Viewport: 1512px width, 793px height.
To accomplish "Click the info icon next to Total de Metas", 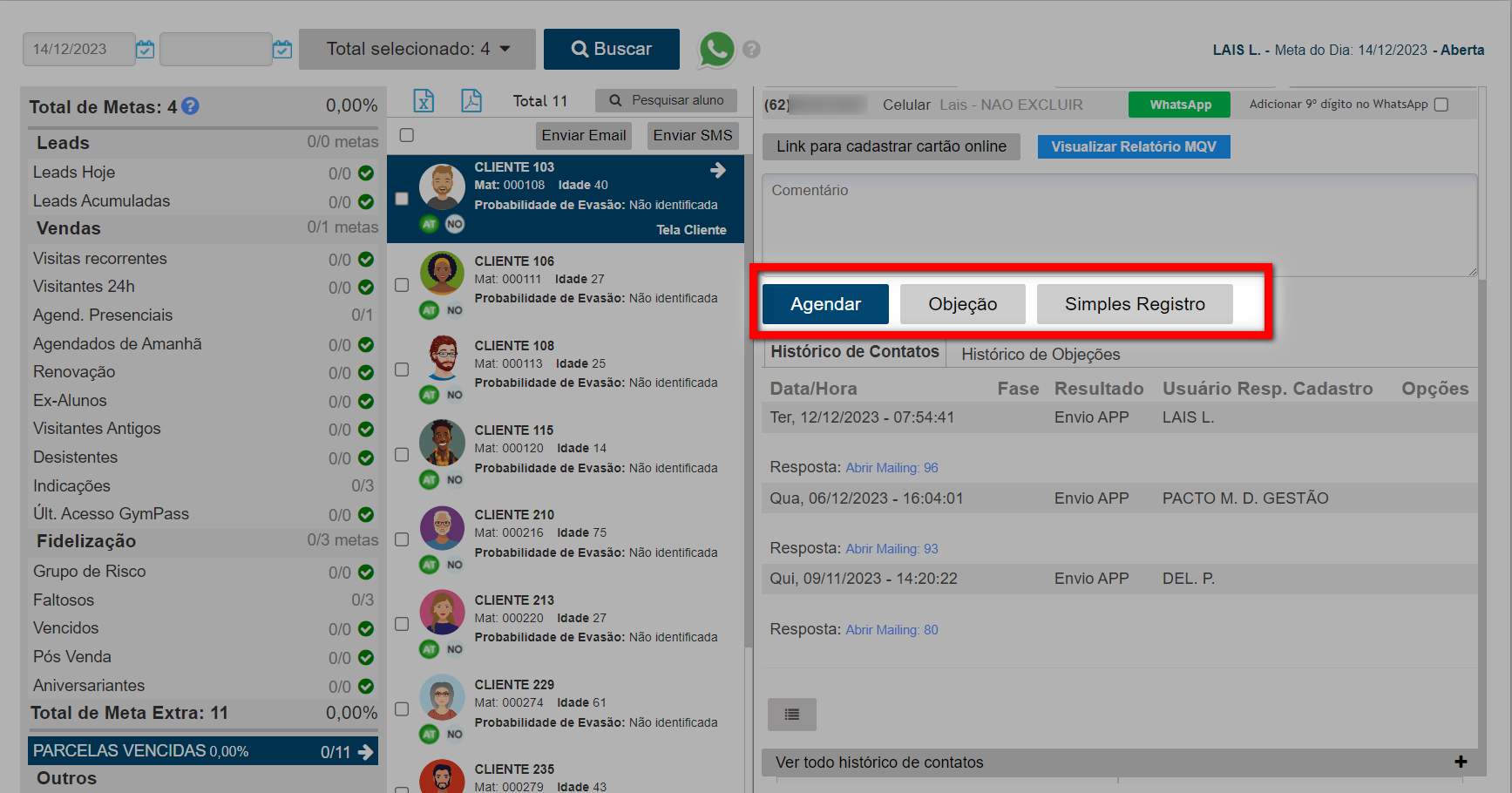I will 190,106.
